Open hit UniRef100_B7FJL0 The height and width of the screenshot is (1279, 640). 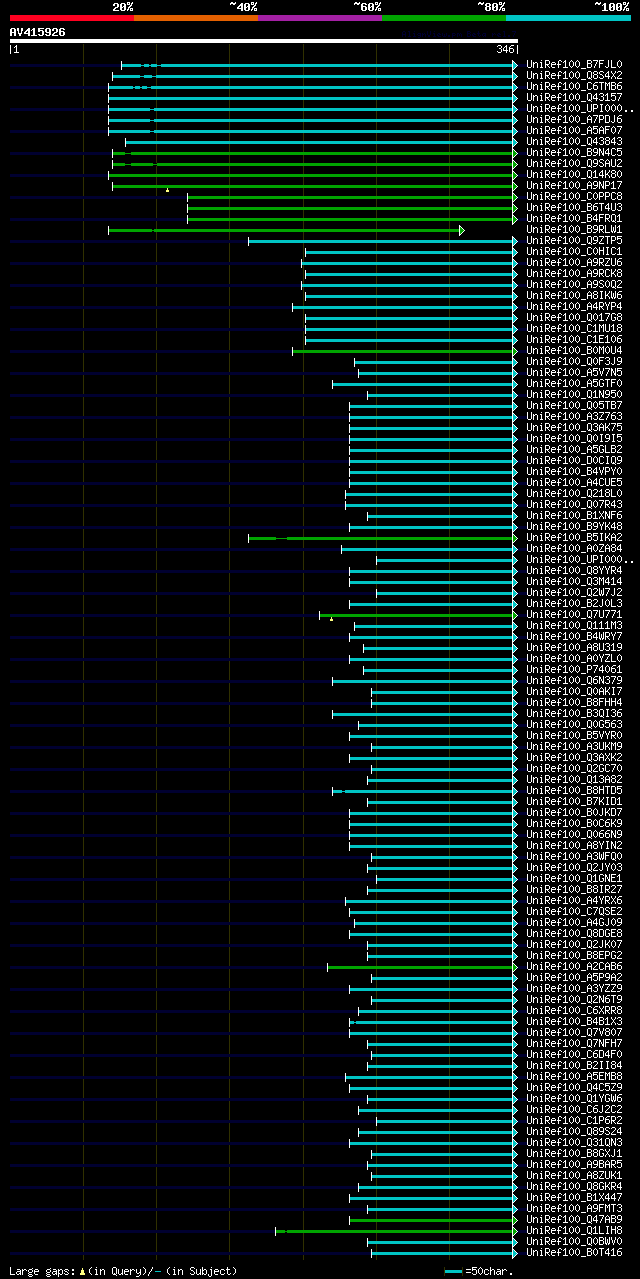[574, 64]
